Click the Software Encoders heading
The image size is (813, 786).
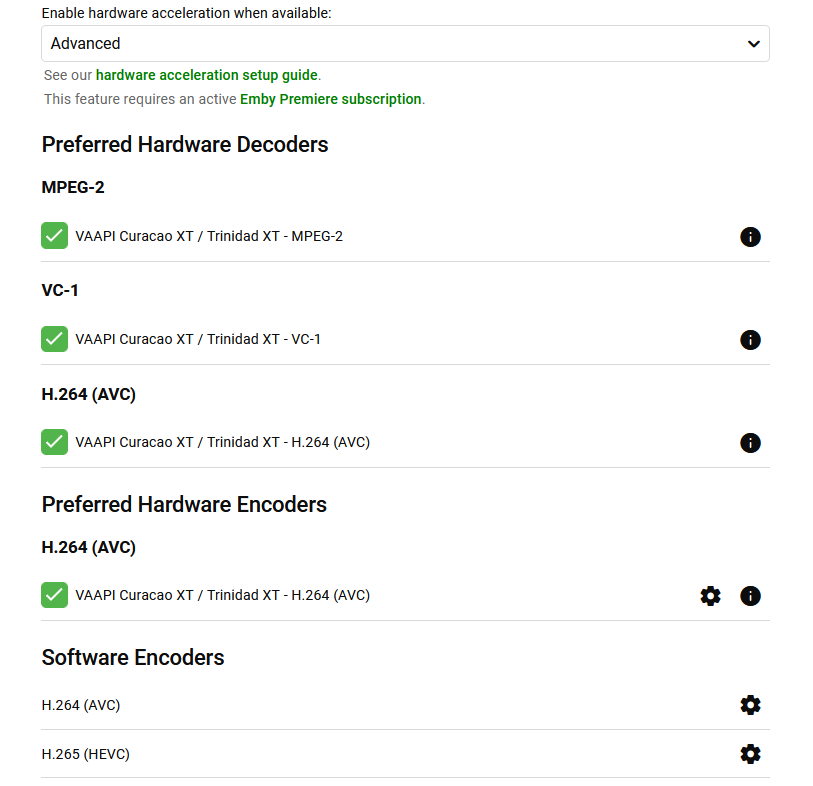133,658
